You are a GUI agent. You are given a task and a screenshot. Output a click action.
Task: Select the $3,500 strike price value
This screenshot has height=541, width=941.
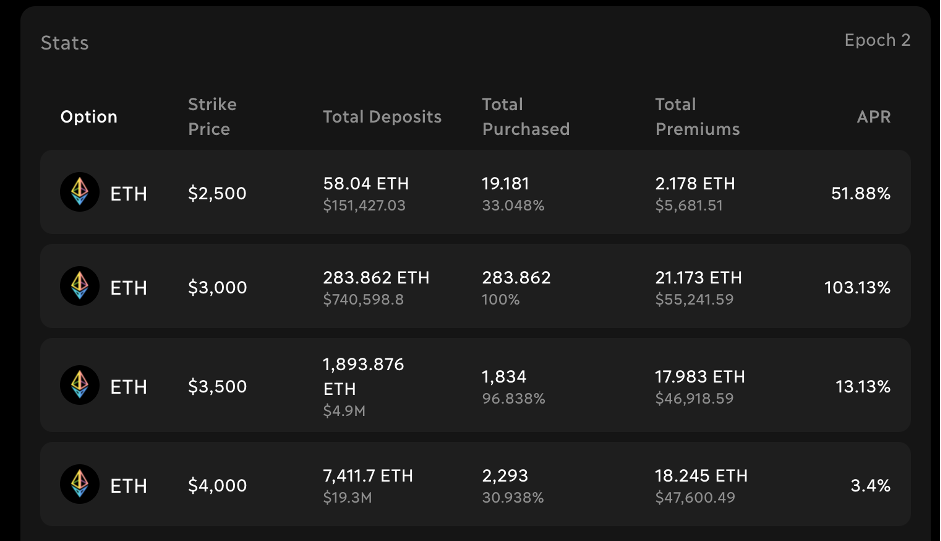(217, 386)
